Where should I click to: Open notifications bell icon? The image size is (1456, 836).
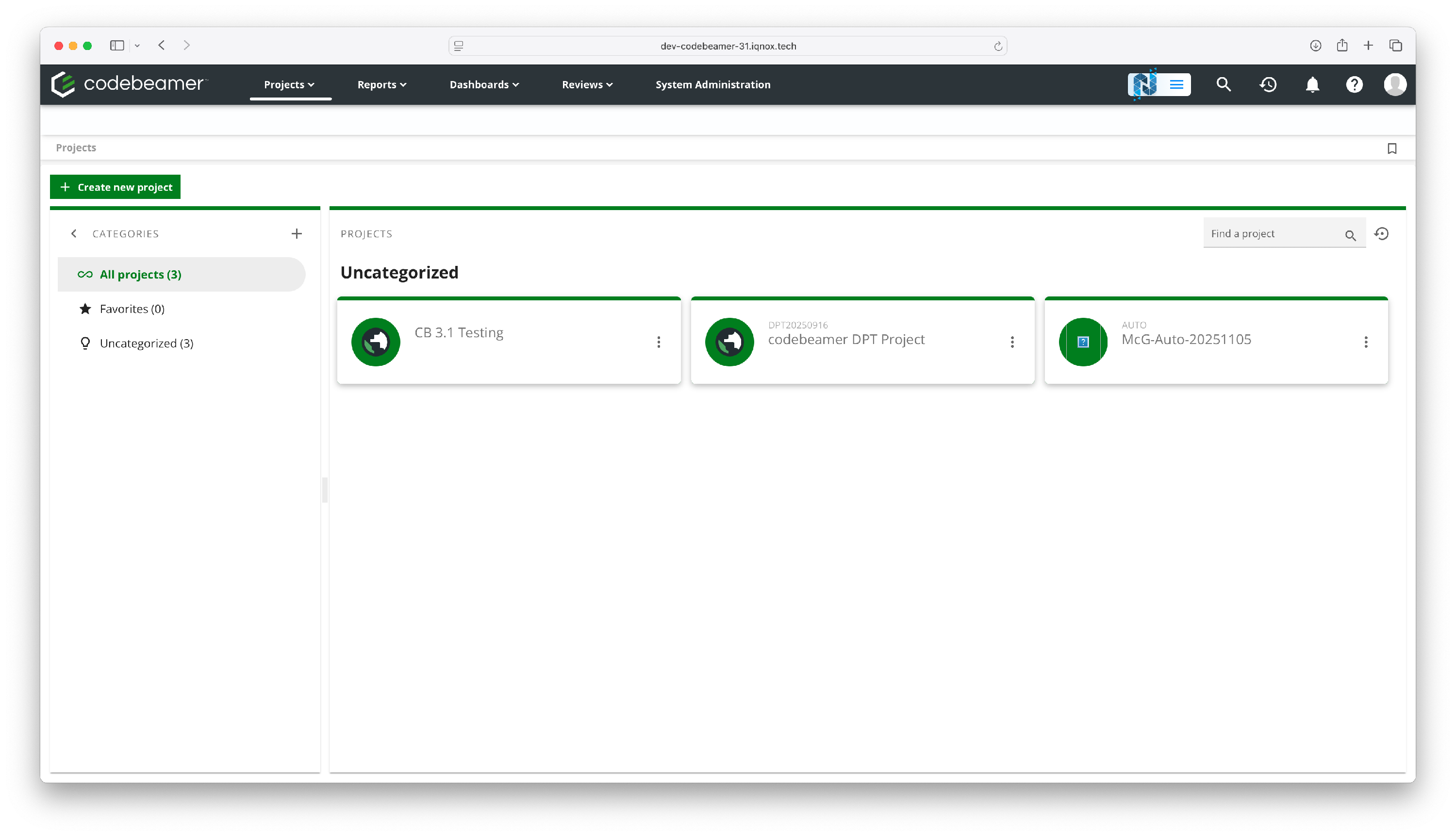point(1312,85)
